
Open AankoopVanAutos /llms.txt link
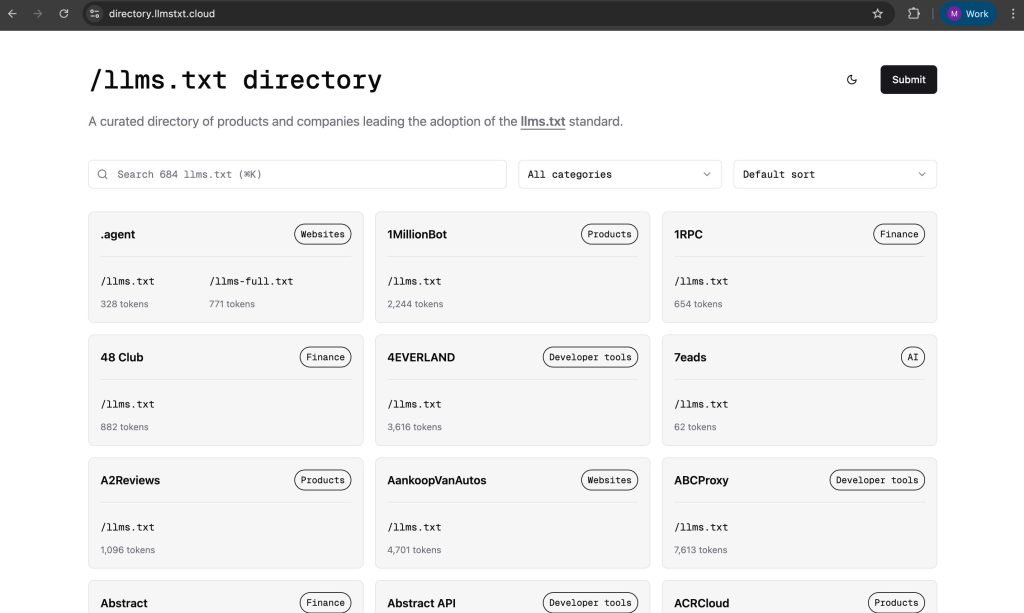point(414,527)
